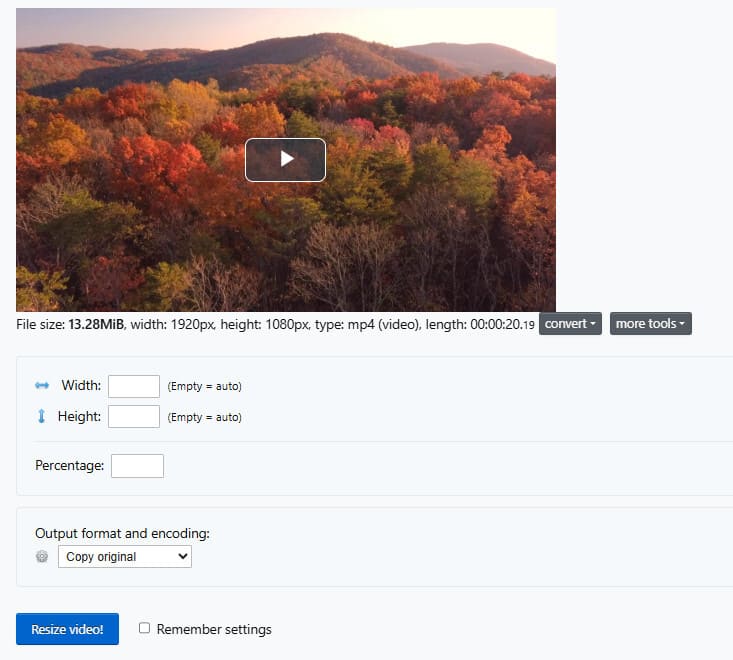Enable the Remember settings checkbox
Viewport: 733px width, 660px height.
[144, 628]
